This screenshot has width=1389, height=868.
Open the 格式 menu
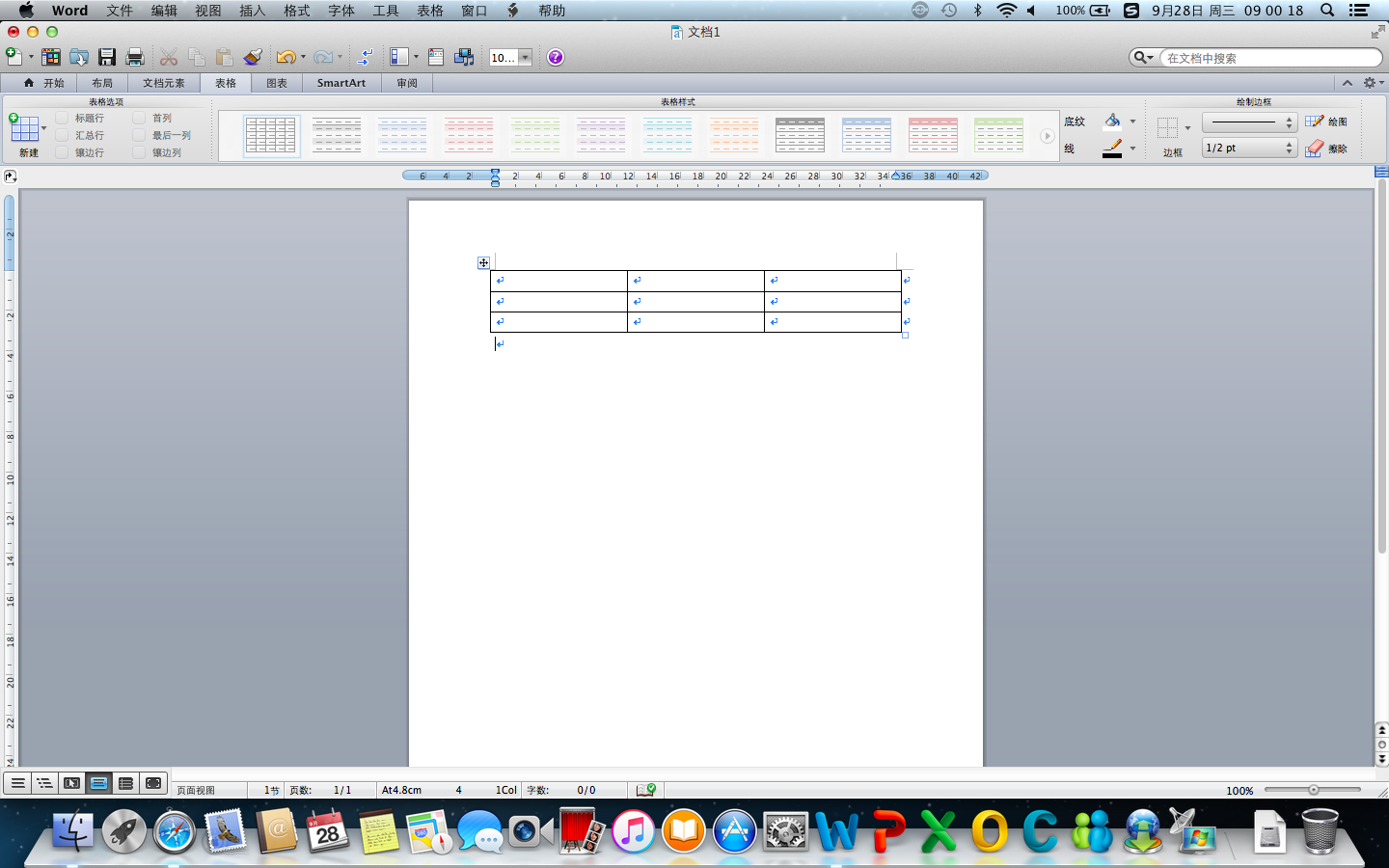pos(297,11)
